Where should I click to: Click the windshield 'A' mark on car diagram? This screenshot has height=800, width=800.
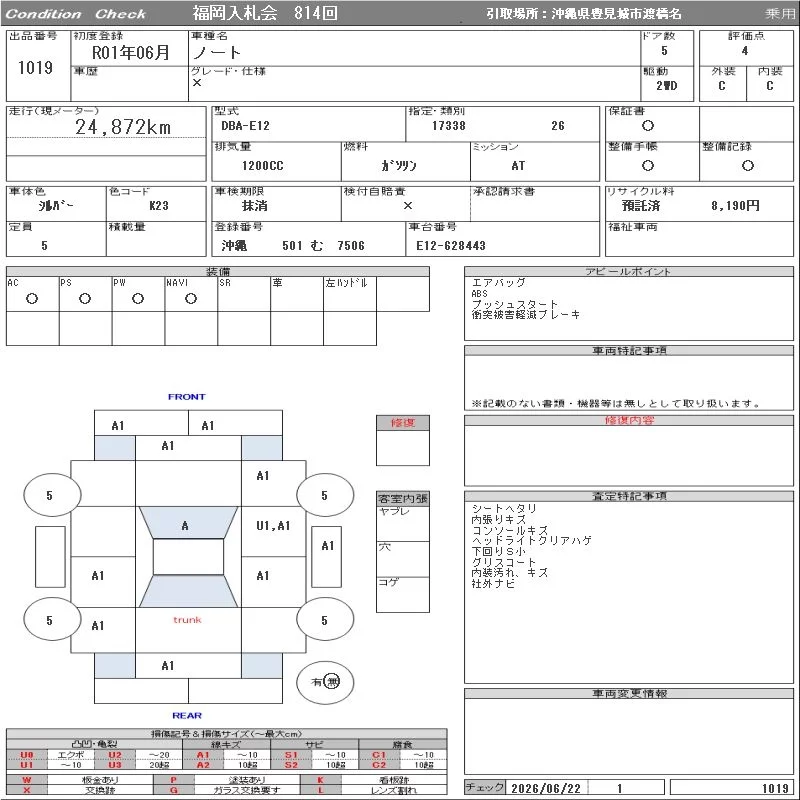tap(185, 526)
